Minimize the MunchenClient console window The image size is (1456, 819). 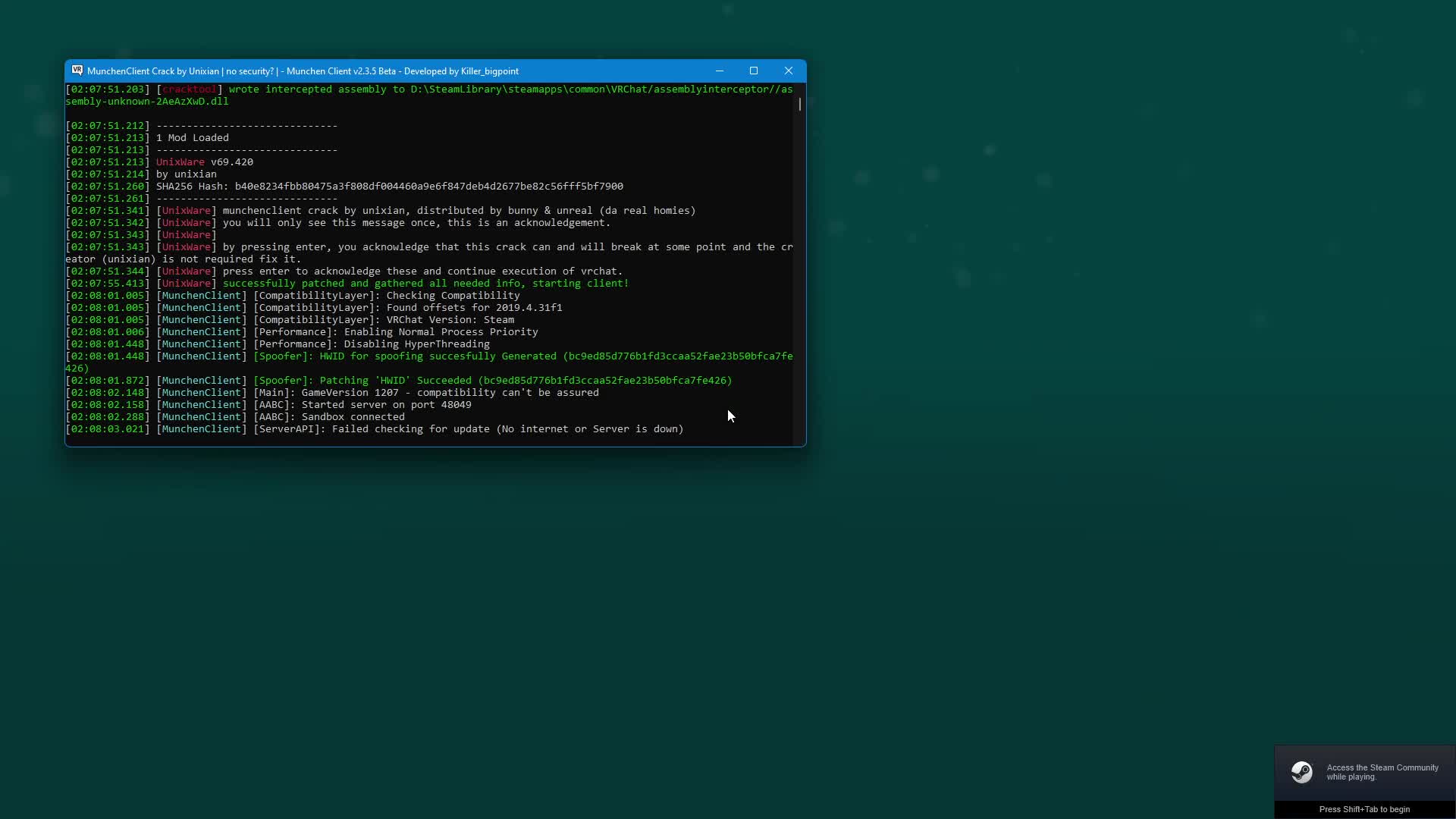719,71
